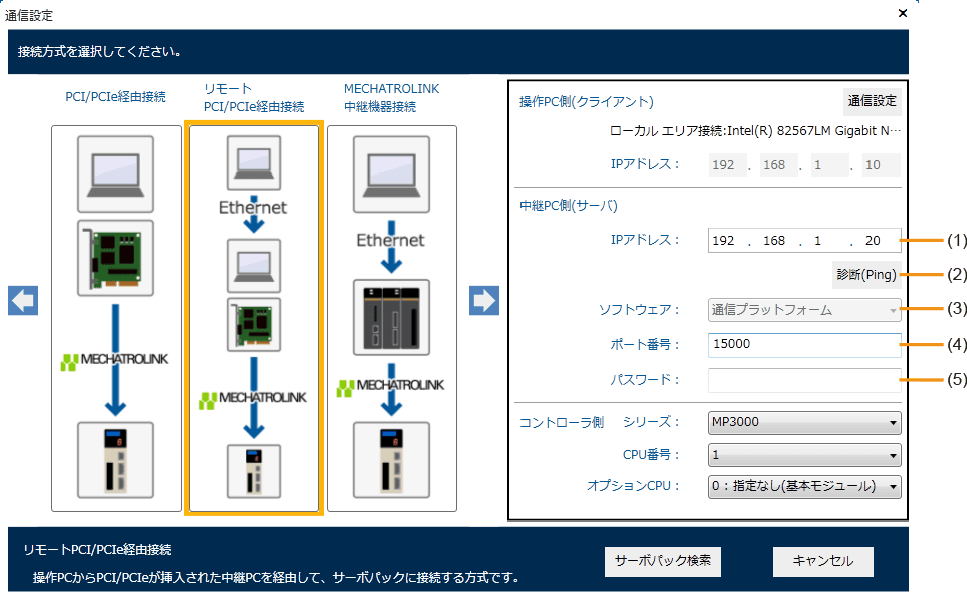The width and height of the screenshot is (967, 597).
Task: Click the servopack icon in MECHATROLINK relay panel
Action: tap(392, 459)
